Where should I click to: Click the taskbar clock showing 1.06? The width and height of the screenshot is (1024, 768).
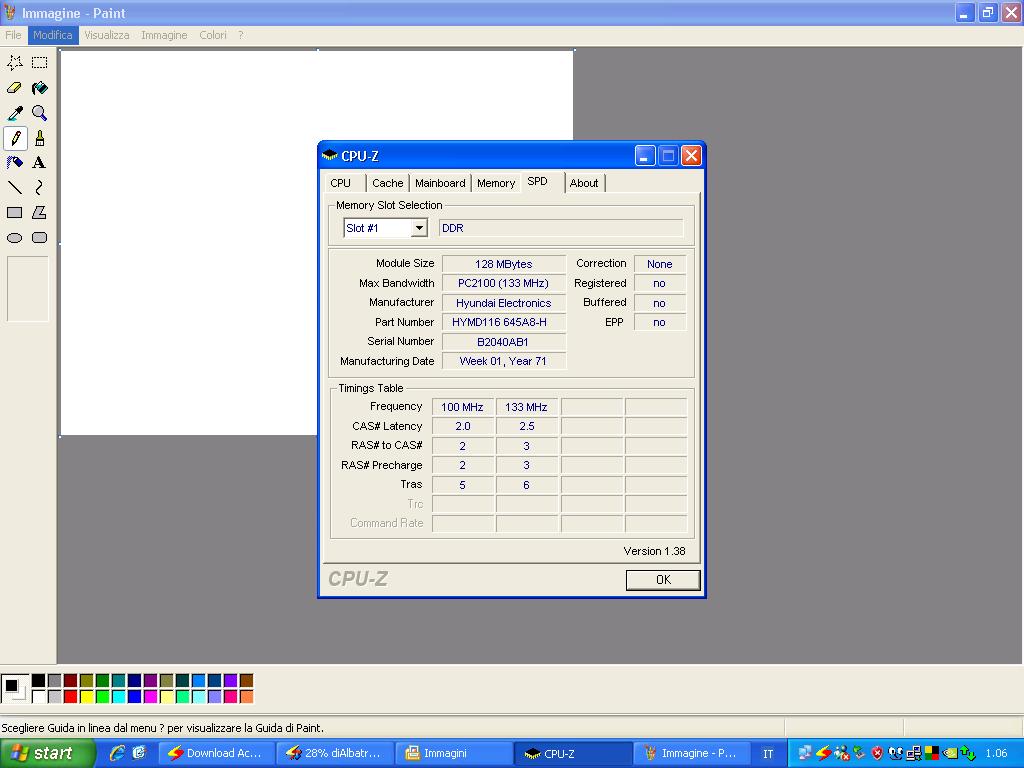(996, 754)
